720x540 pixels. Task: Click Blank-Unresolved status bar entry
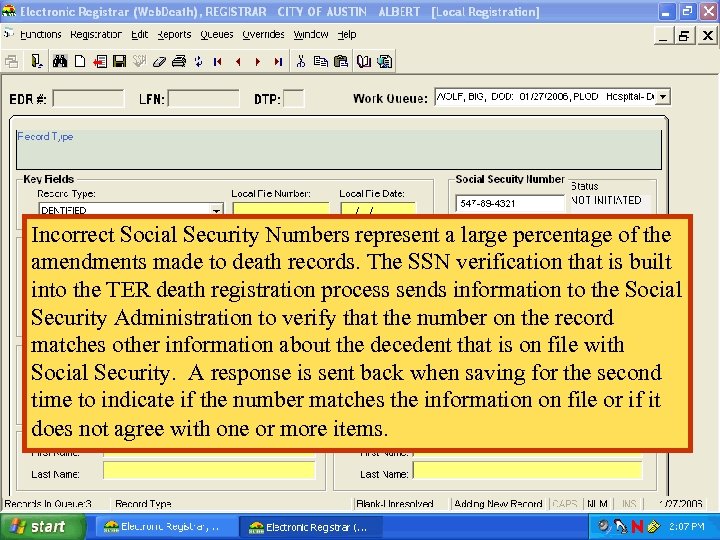click(394, 504)
